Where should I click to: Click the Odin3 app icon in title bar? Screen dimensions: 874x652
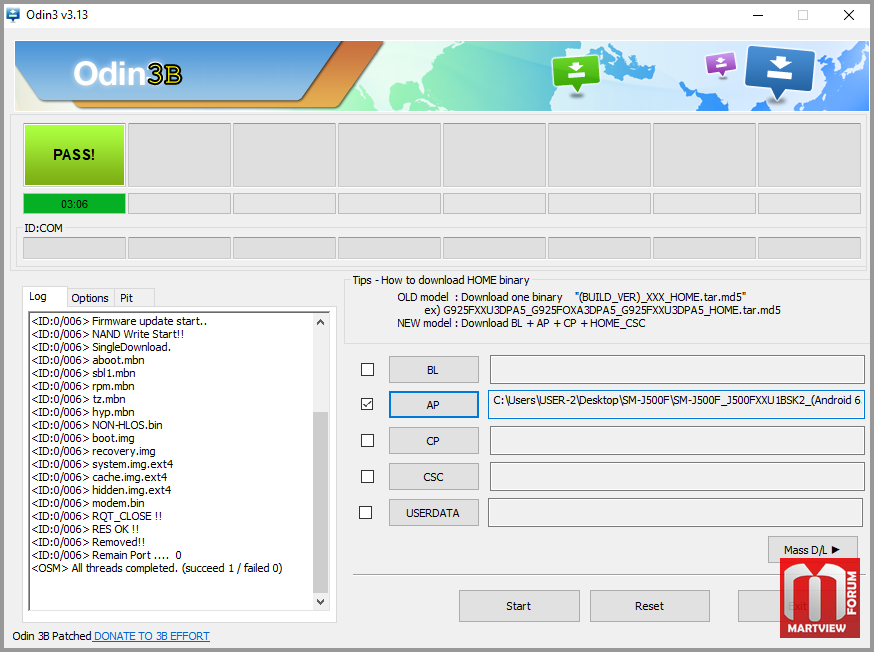(12, 14)
